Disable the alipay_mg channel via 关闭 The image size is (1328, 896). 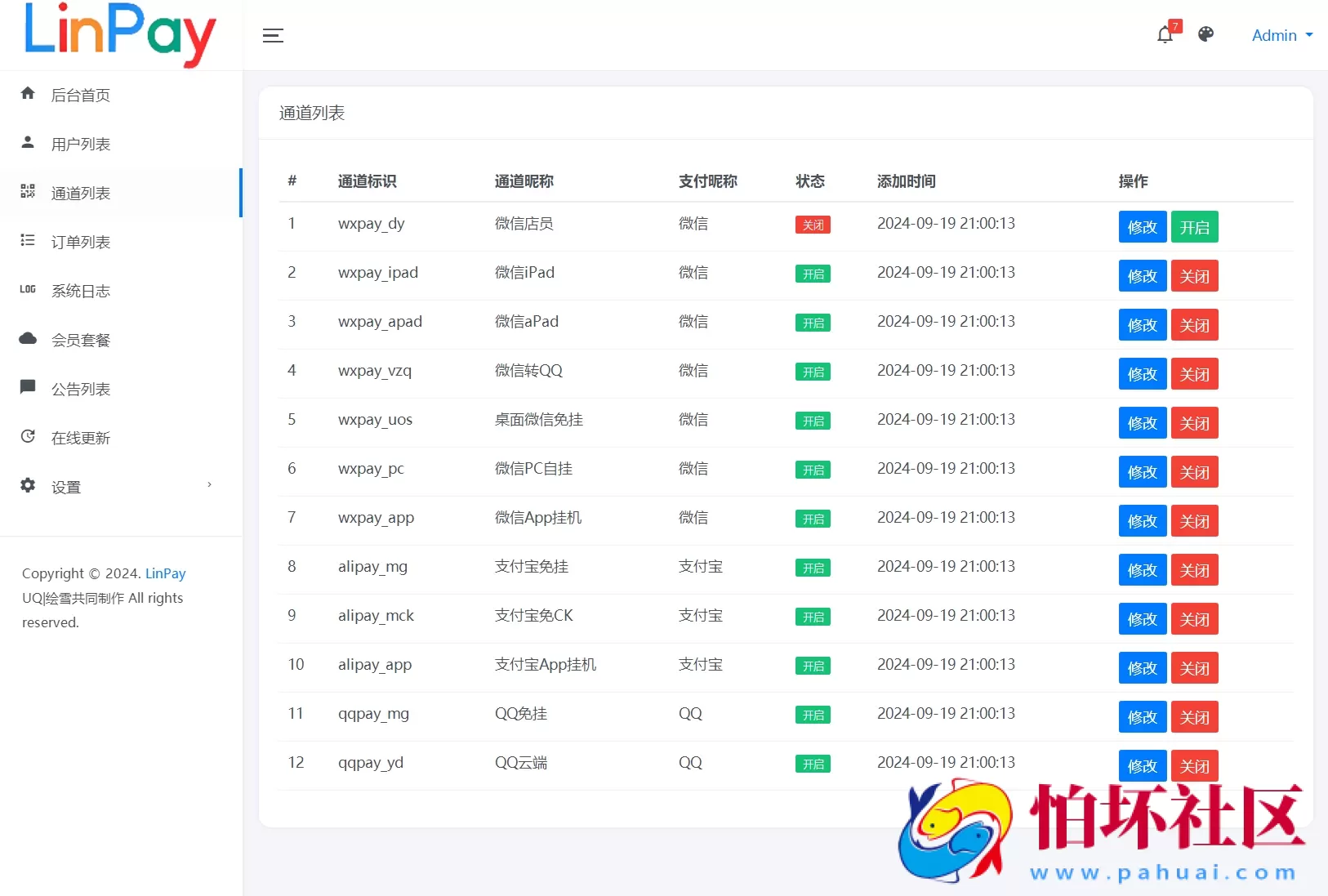(1194, 570)
